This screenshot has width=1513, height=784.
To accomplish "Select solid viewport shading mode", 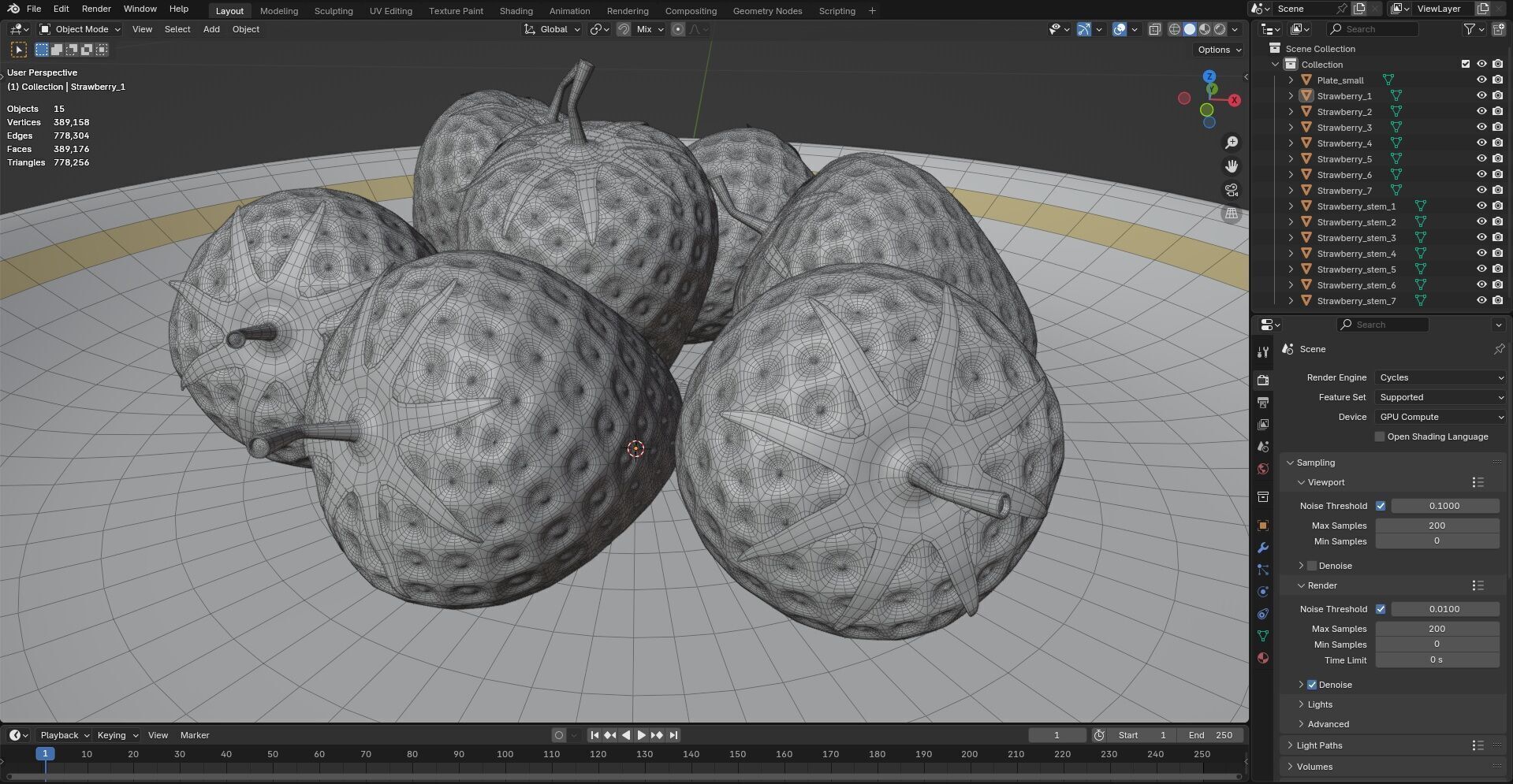I will (x=1190, y=29).
